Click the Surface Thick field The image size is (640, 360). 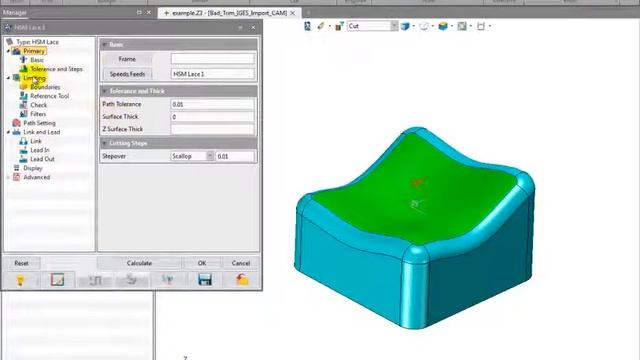click(x=213, y=117)
